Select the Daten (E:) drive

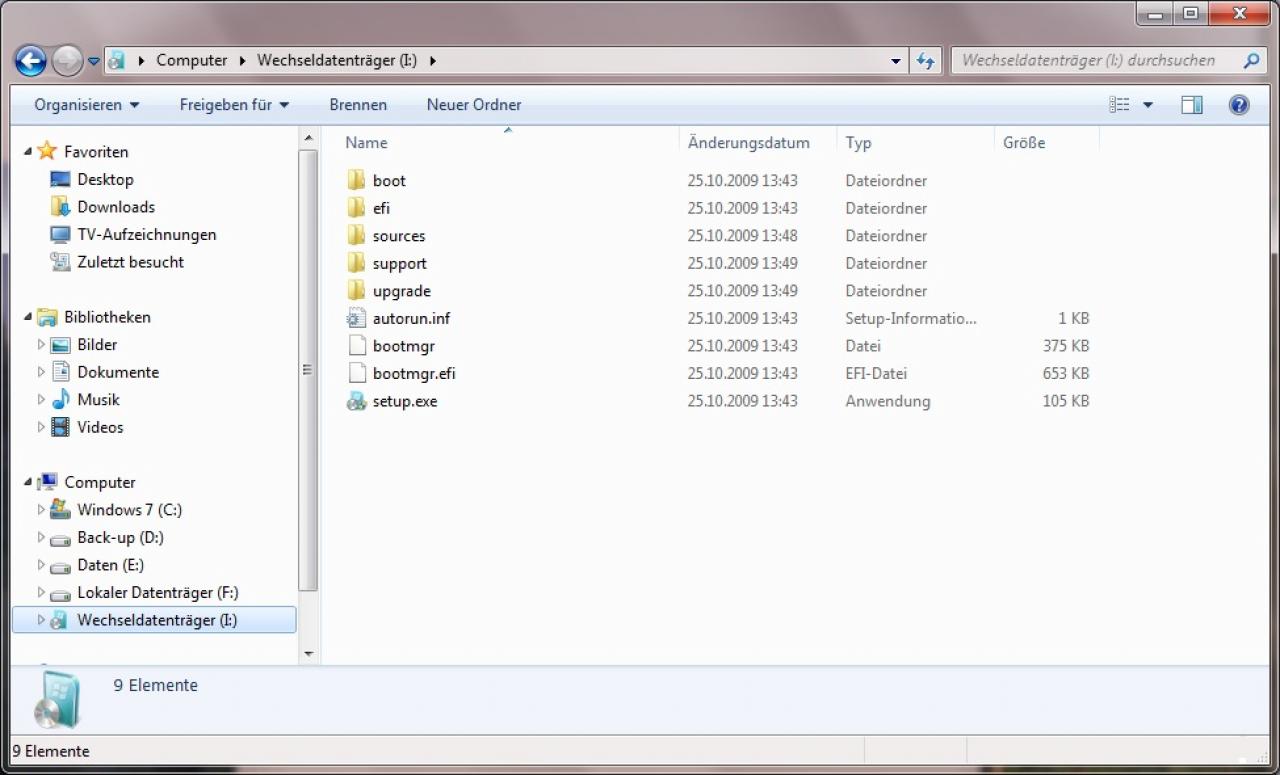(x=111, y=565)
